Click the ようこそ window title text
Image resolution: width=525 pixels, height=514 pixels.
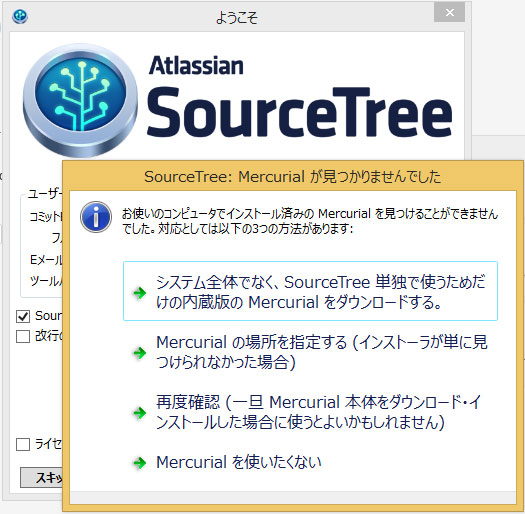tap(237, 17)
